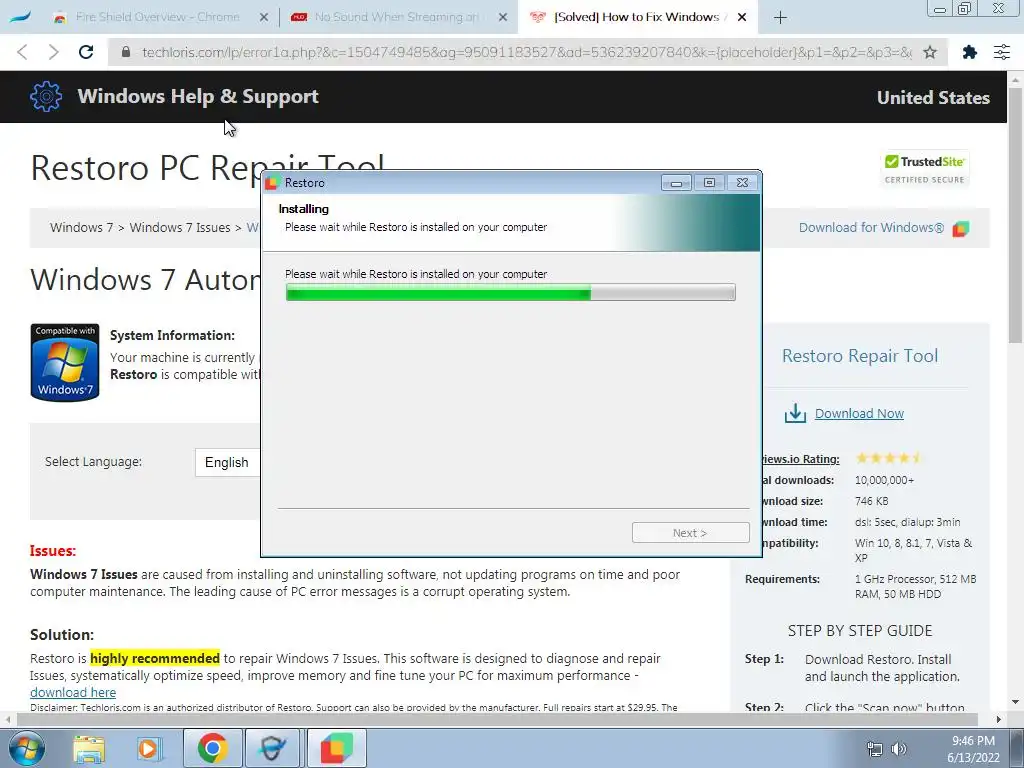This screenshot has height=768, width=1024.
Task: Click the 10,000,000+ downloads value
Action: (x=884, y=480)
